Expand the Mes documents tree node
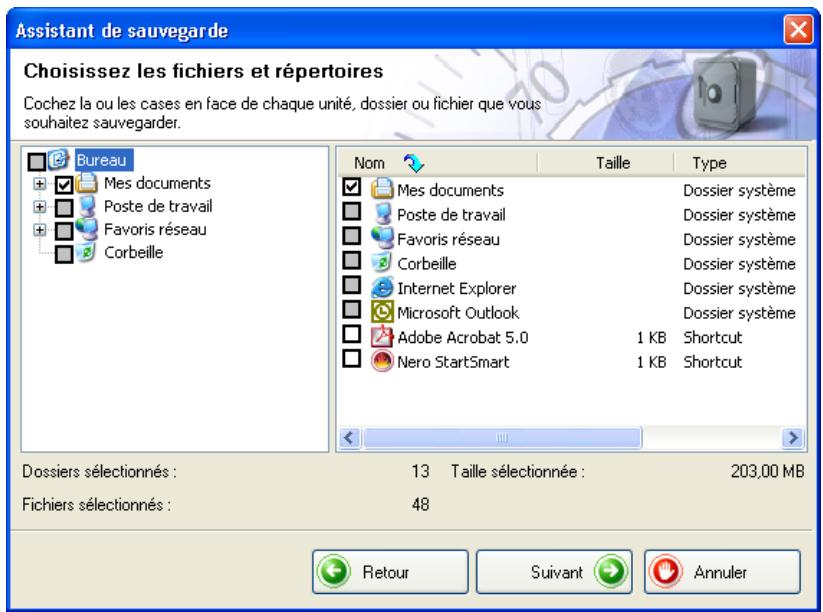This screenshot has width=823, height=612. [39, 184]
